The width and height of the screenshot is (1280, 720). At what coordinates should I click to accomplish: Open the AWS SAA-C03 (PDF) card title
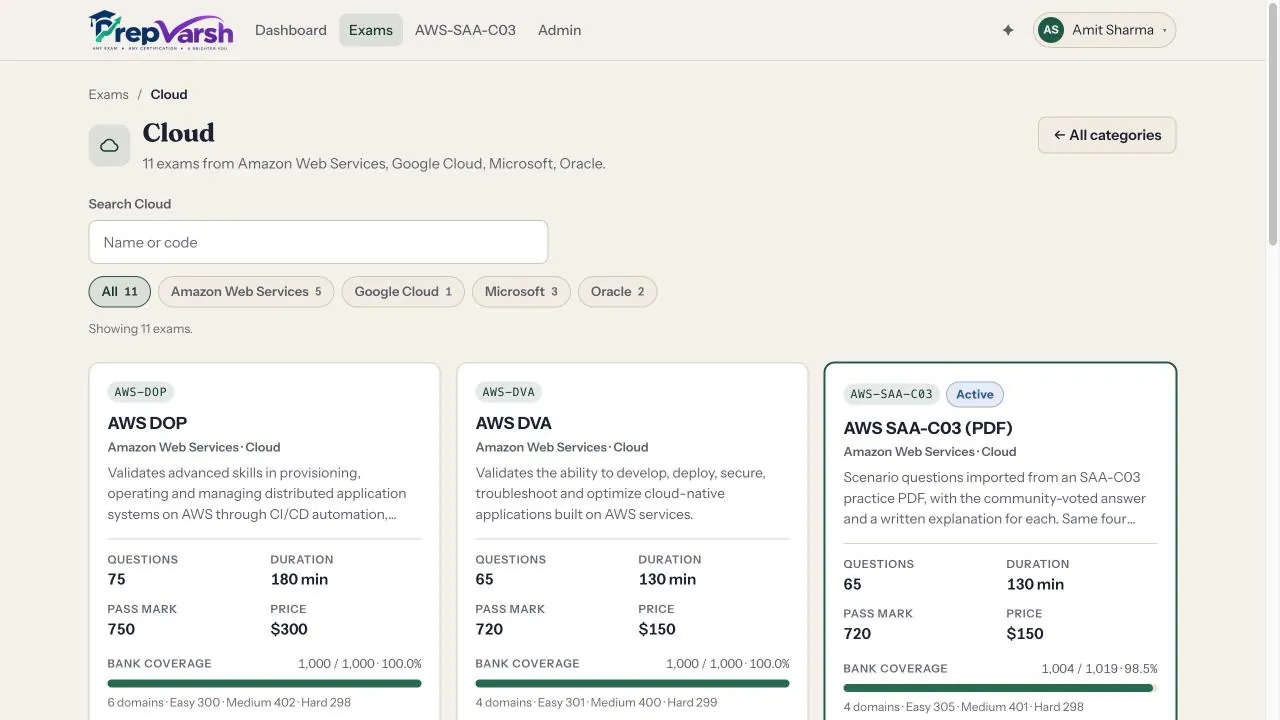(x=928, y=428)
